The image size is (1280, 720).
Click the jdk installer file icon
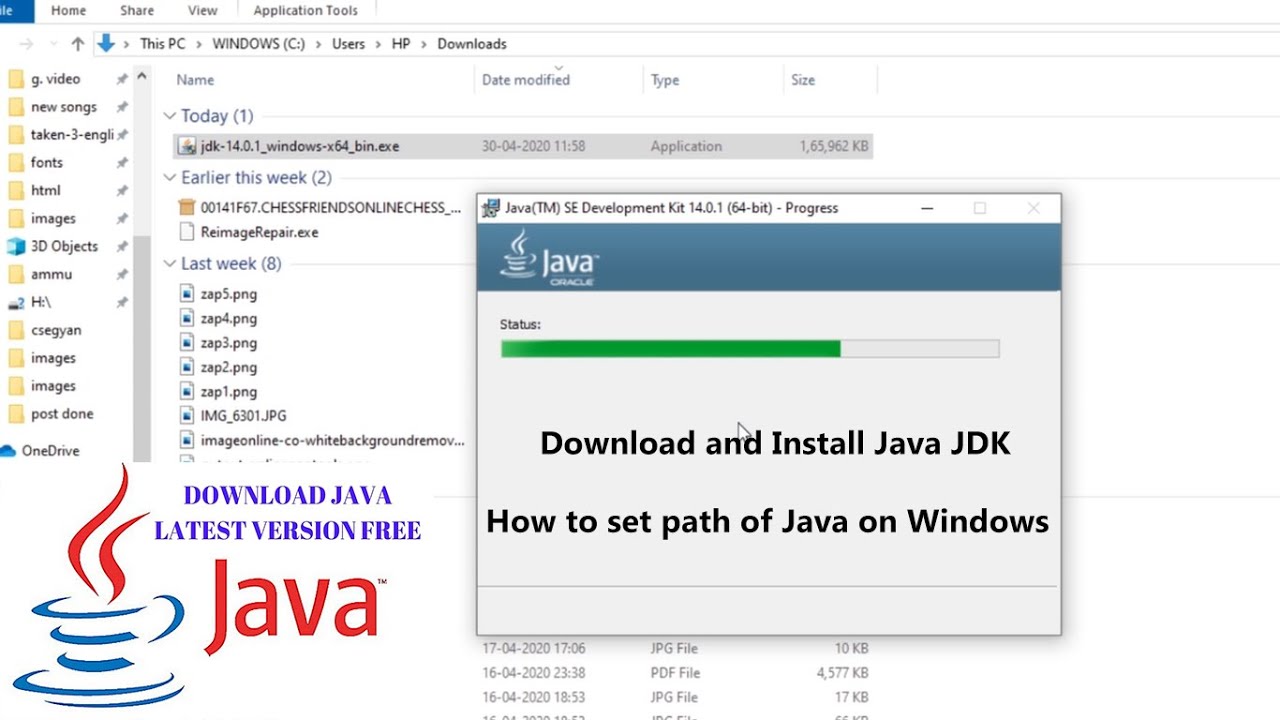click(x=186, y=146)
